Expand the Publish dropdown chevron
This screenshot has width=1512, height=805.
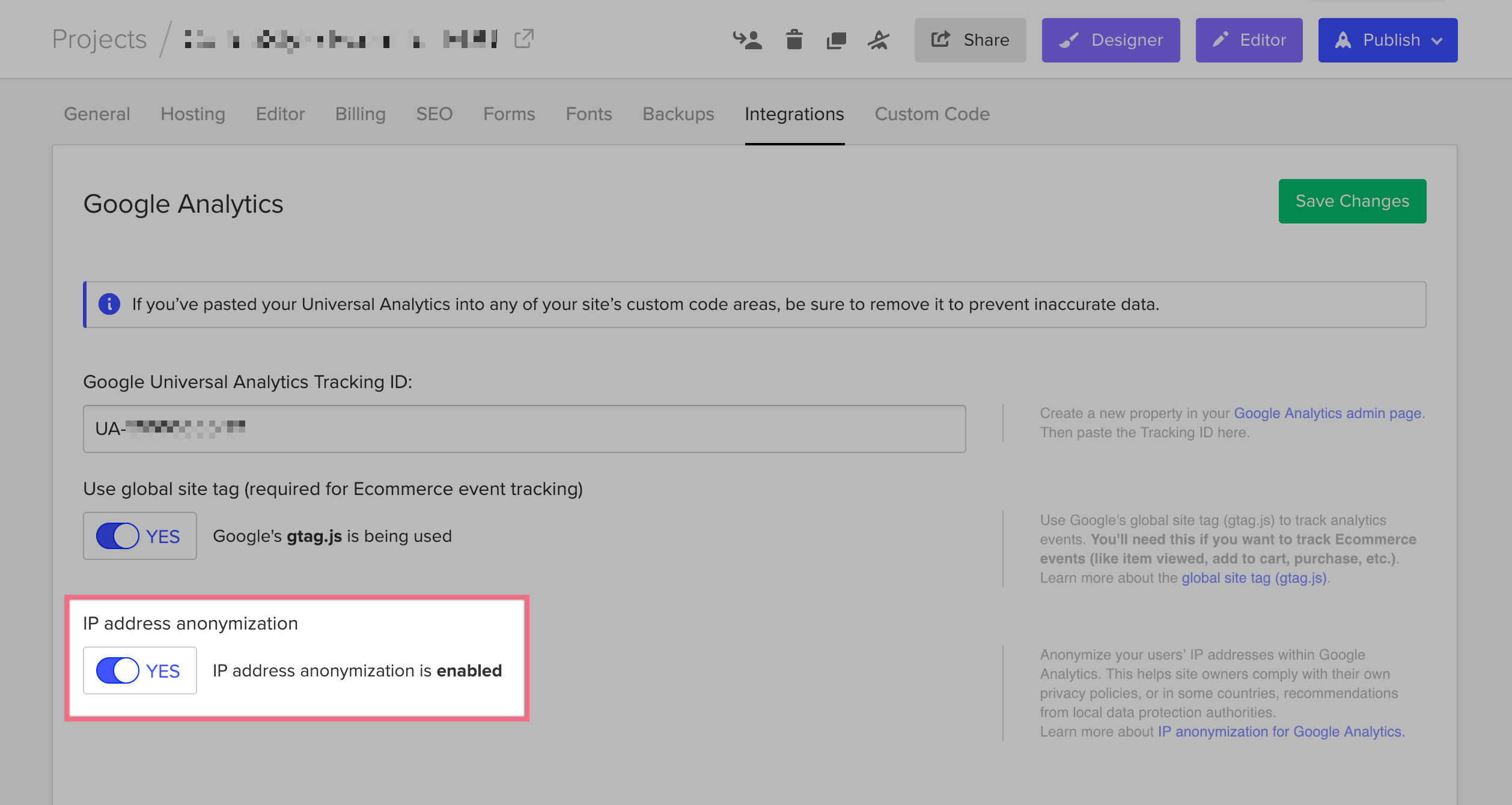click(1437, 41)
